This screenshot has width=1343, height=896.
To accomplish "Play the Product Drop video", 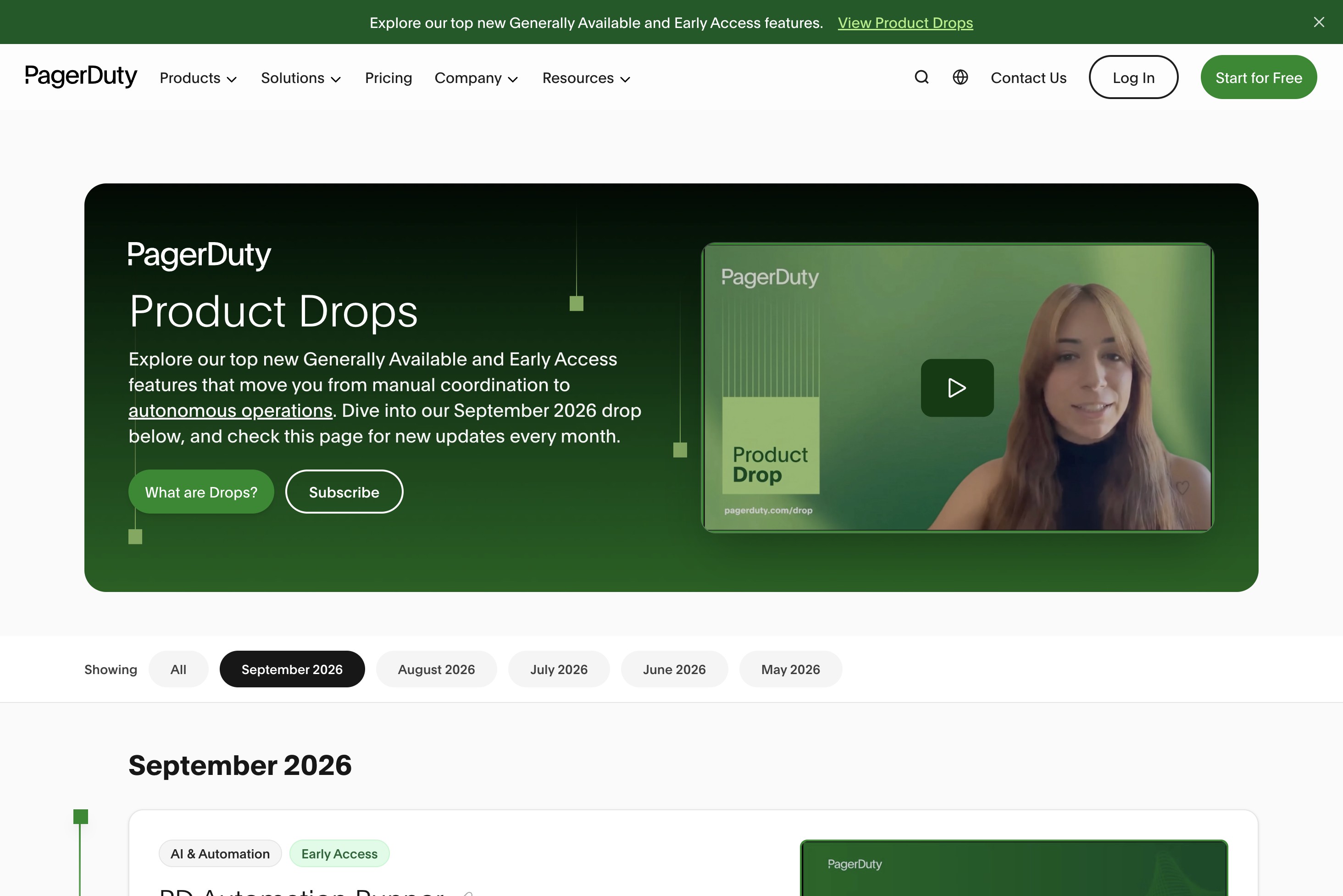I will [x=957, y=387].
